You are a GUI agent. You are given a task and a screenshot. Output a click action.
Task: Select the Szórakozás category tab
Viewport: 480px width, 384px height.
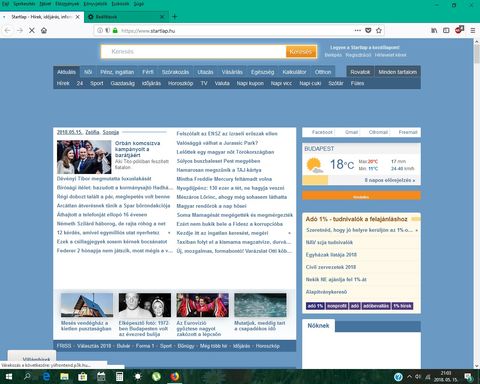(175, 72)
